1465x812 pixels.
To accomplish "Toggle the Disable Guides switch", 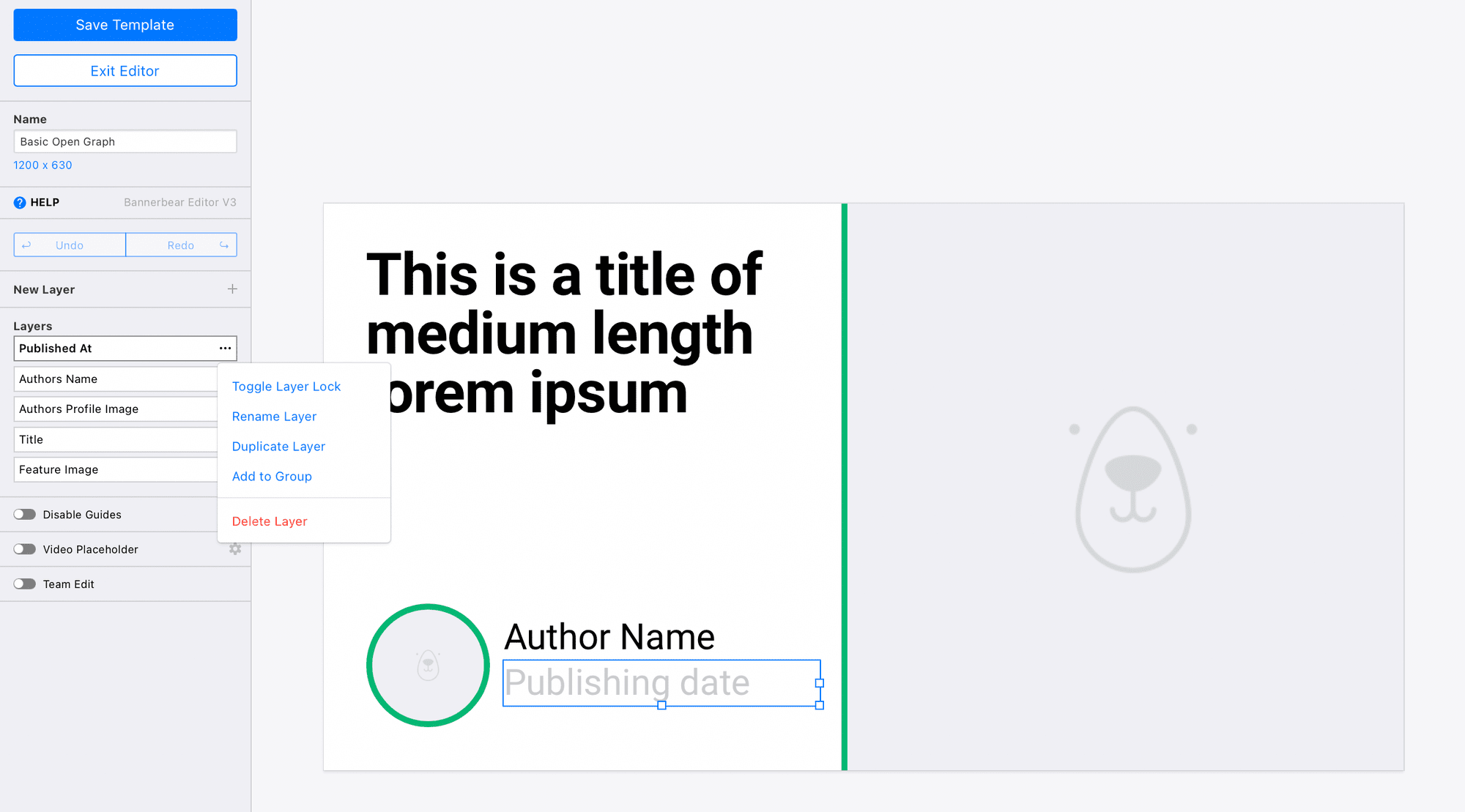I will coord(24,513).
